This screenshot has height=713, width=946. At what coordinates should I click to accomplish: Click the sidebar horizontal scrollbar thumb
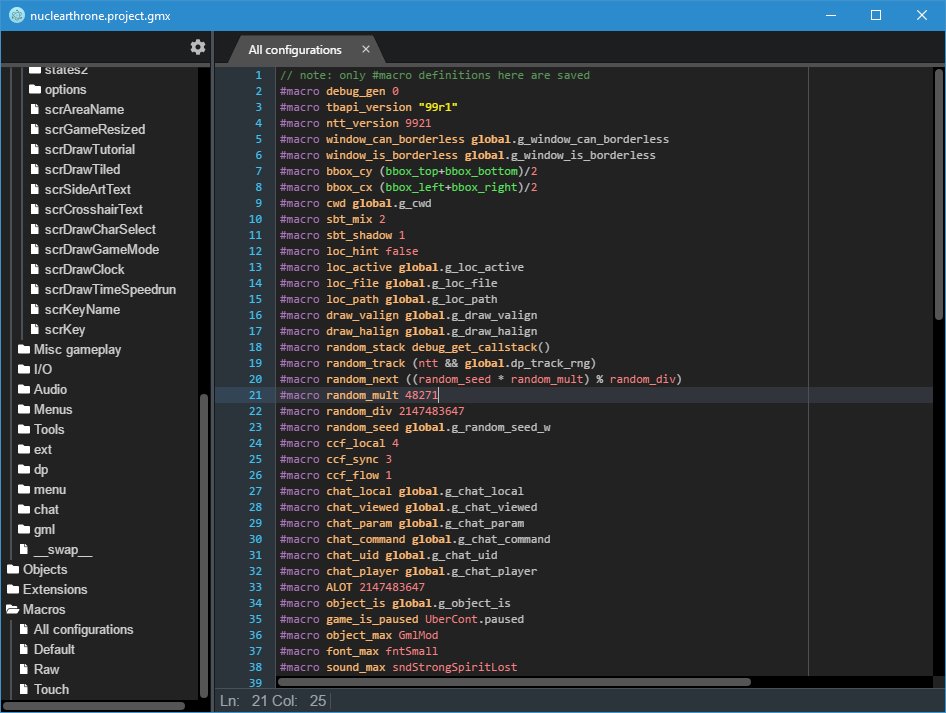94,705
